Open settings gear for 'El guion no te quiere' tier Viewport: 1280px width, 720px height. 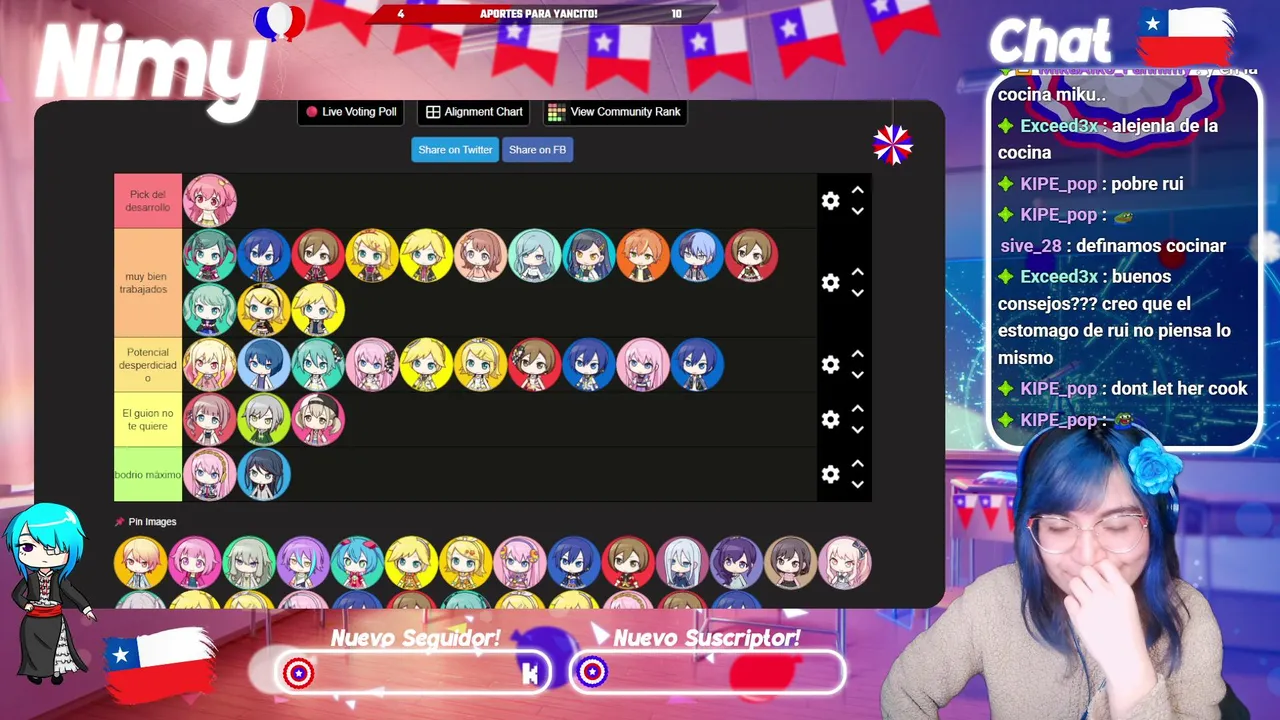pyautogui.click(x=830, y=419)
